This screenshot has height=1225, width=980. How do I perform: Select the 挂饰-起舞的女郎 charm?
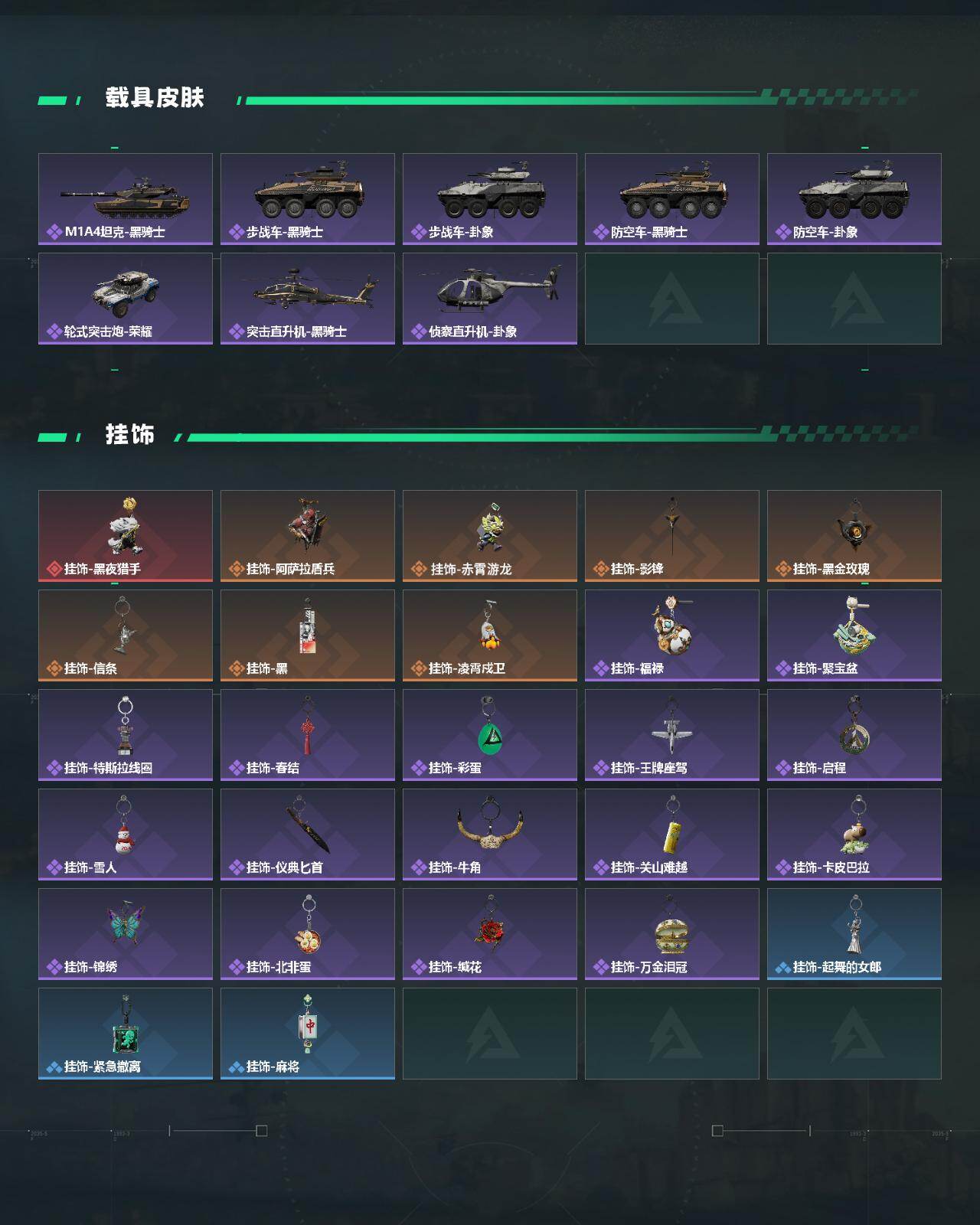pos(854,934)
